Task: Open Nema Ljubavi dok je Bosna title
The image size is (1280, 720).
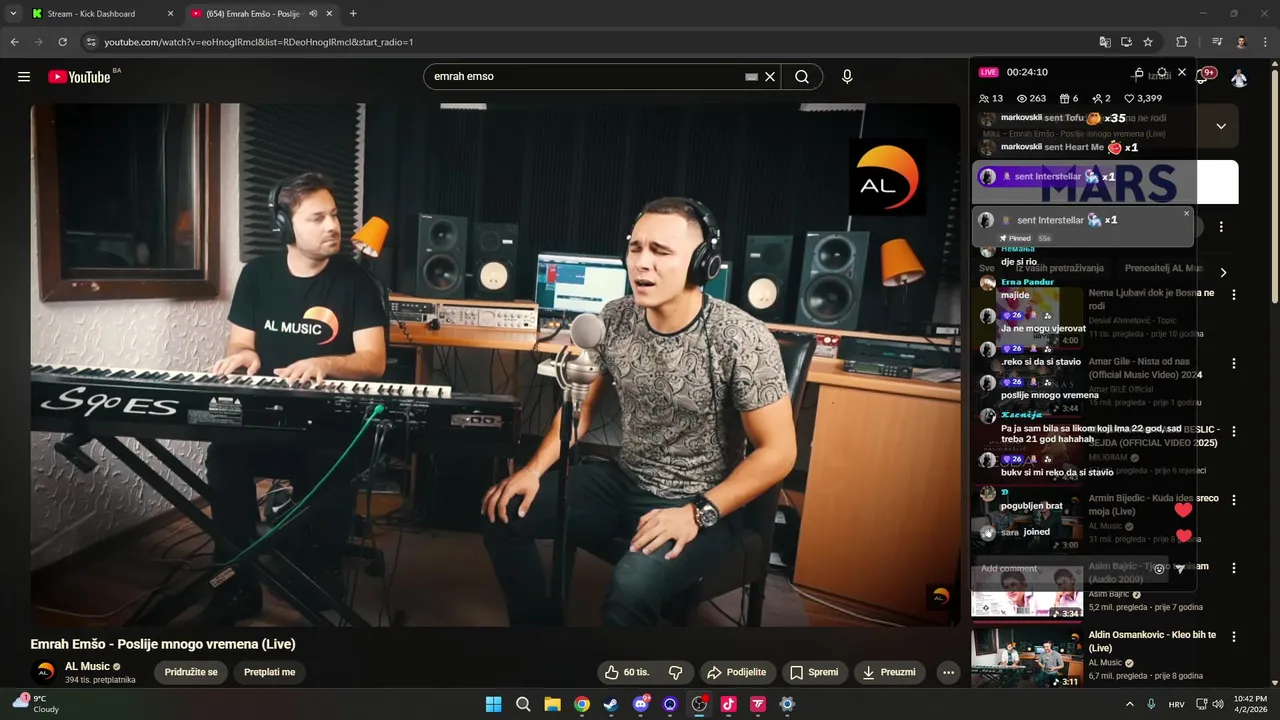Action: point(1151,299)
